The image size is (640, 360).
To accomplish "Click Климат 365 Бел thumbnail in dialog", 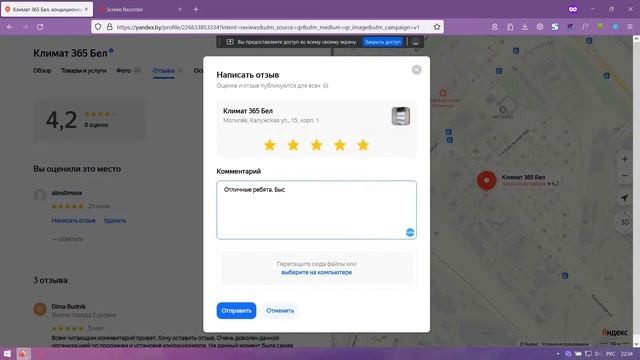I will pyautogui.click(x=400, y=116).
